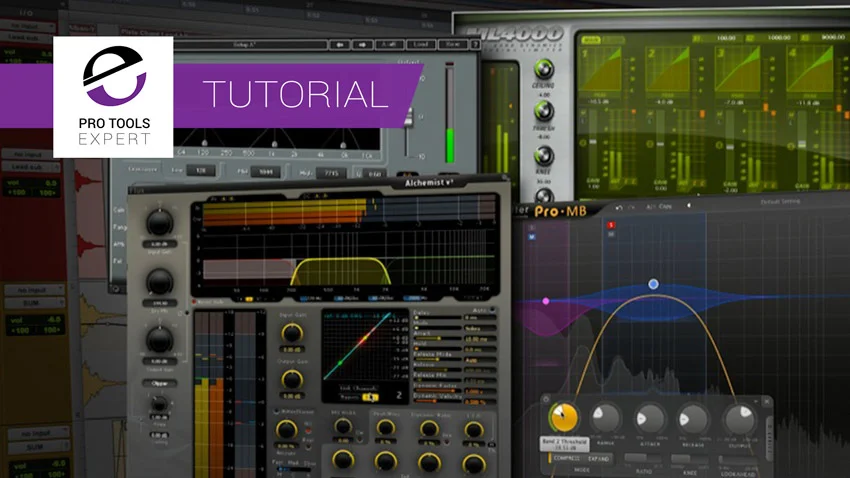850x478 pixels.
Task: Click the Low crossover value field
Action: 201,170
